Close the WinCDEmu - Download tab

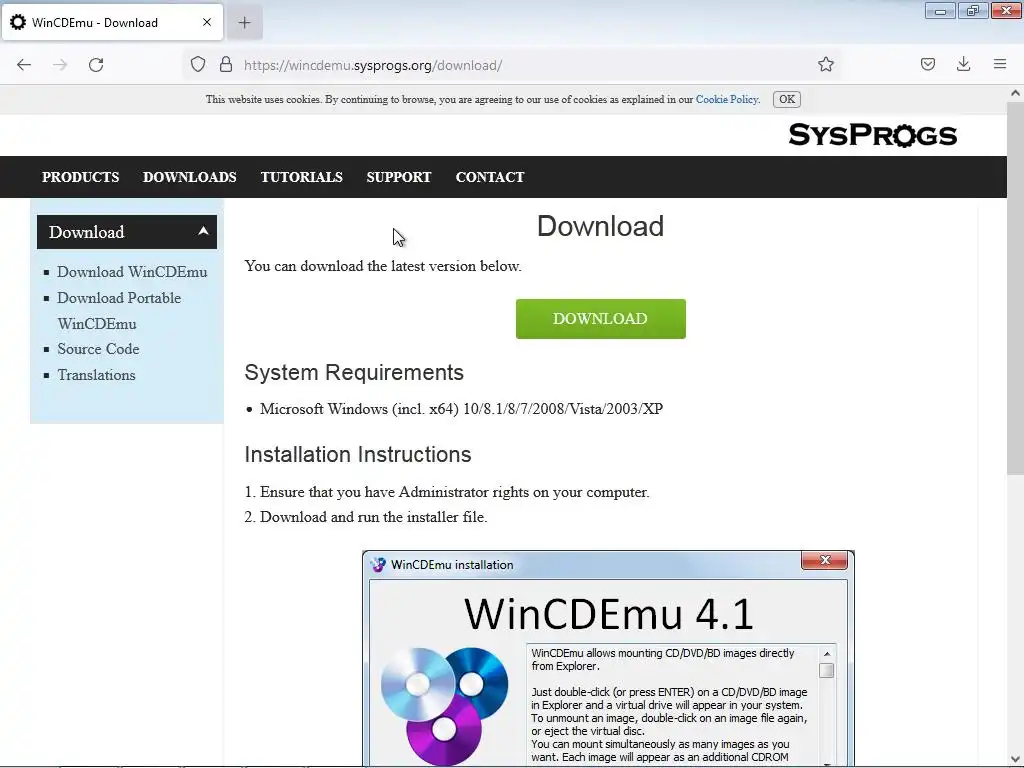[207, 22]
